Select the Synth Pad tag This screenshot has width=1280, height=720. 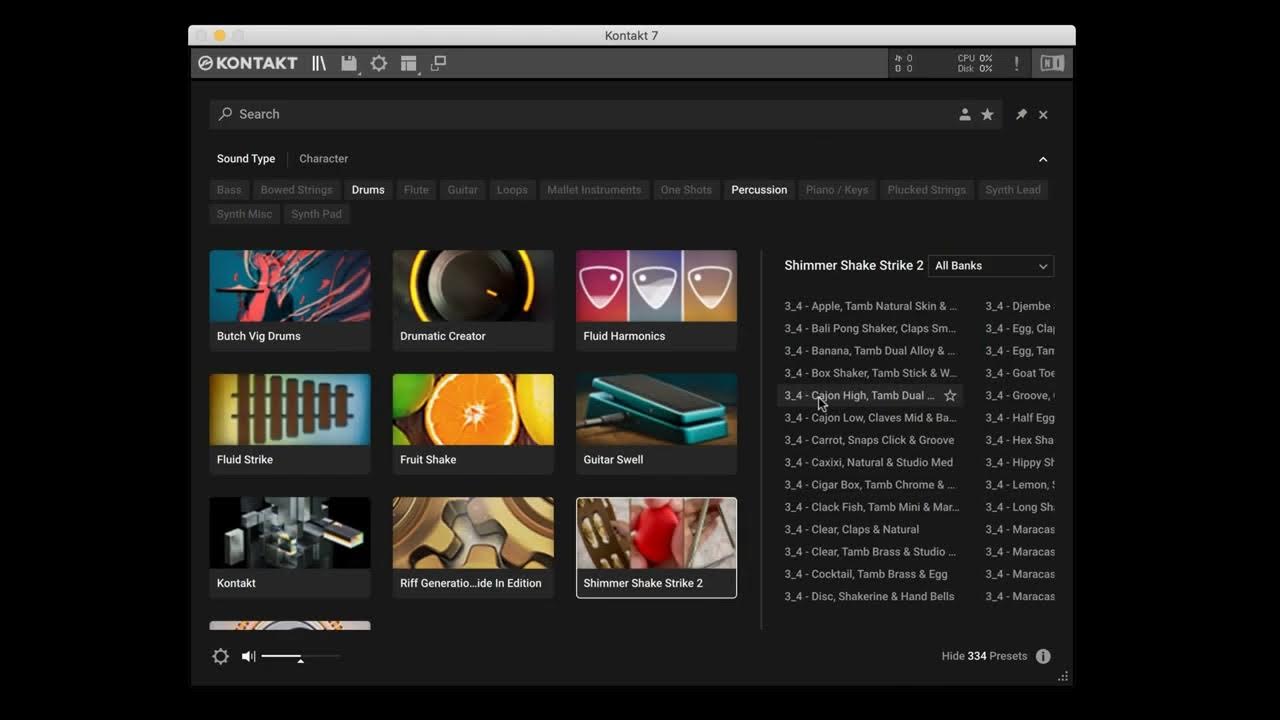[316, 214]
